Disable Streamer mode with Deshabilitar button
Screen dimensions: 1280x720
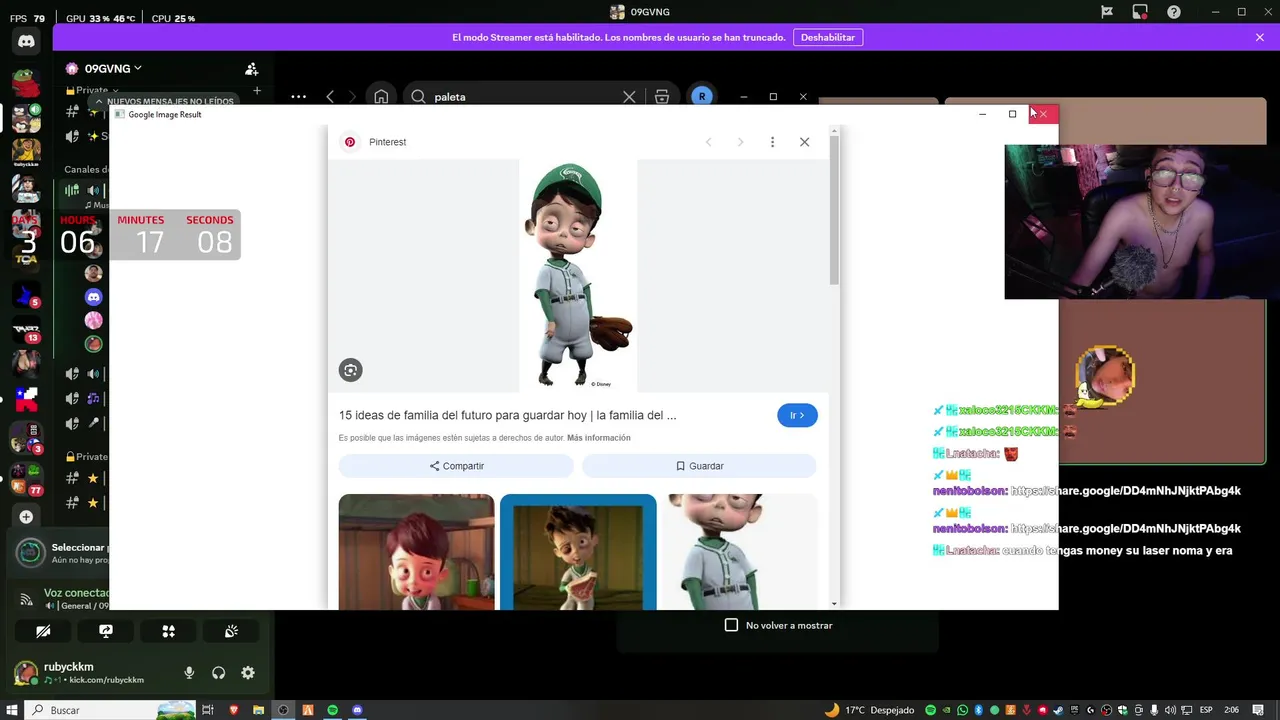tap(828, 37)
